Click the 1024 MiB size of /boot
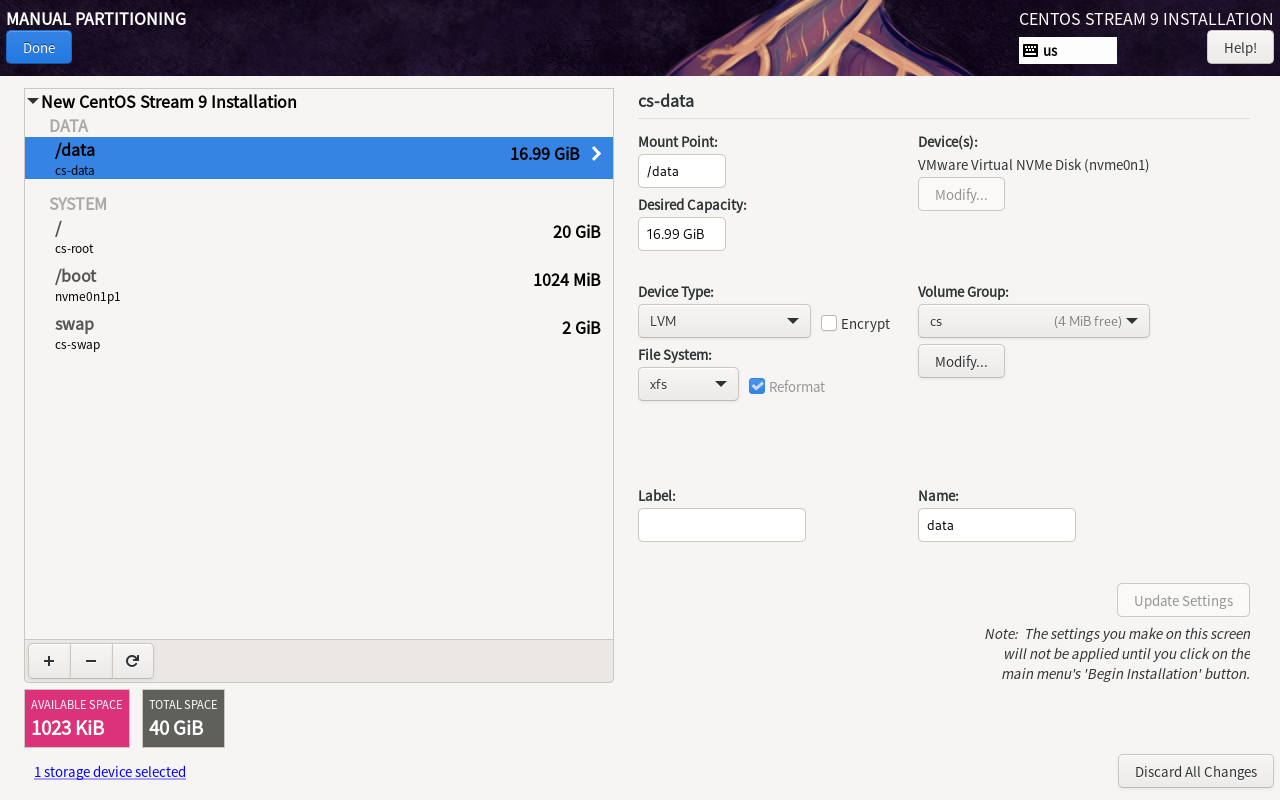 [x=567, y=280]
